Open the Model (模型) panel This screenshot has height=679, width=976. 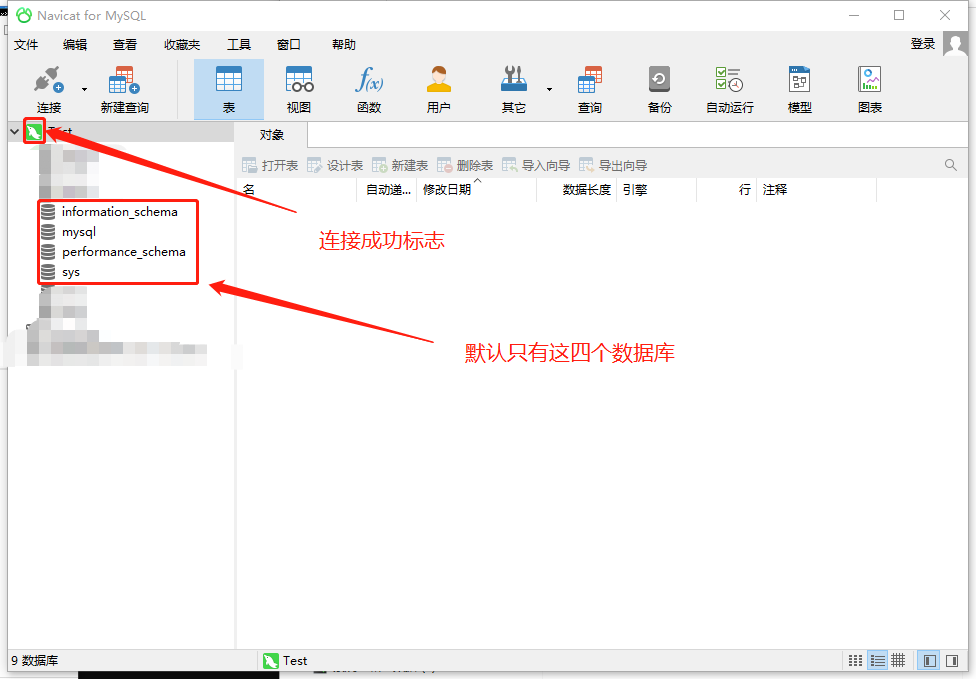[799, 87]
